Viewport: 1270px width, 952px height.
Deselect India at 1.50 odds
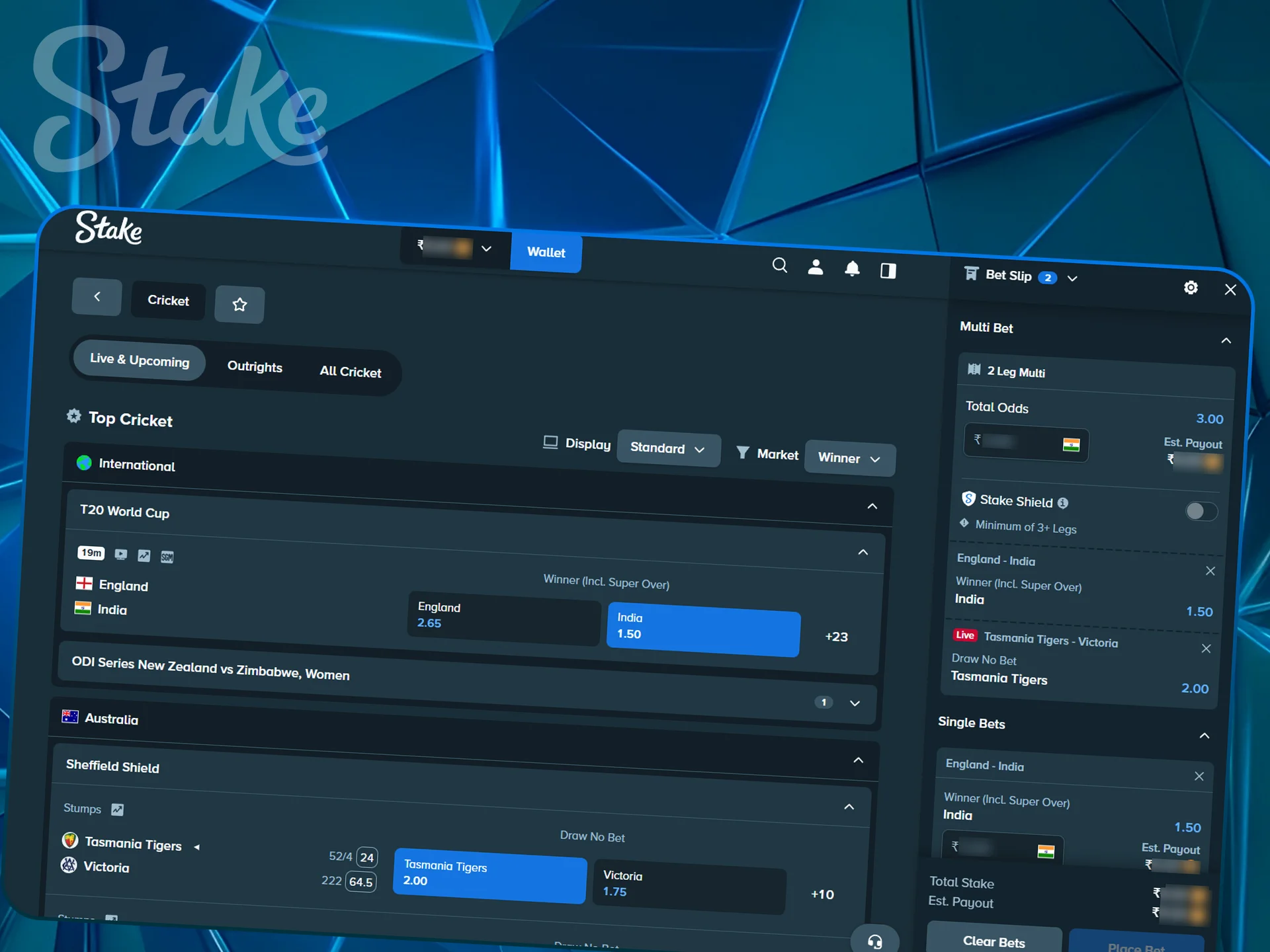(x=704, y=628)
